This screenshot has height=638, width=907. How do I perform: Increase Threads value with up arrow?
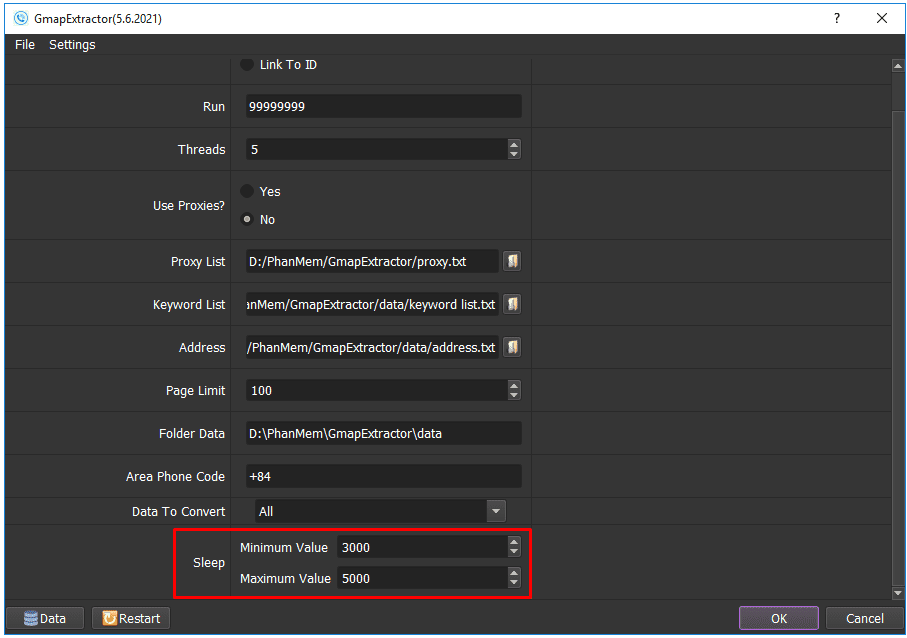click(x=514, y=145)
